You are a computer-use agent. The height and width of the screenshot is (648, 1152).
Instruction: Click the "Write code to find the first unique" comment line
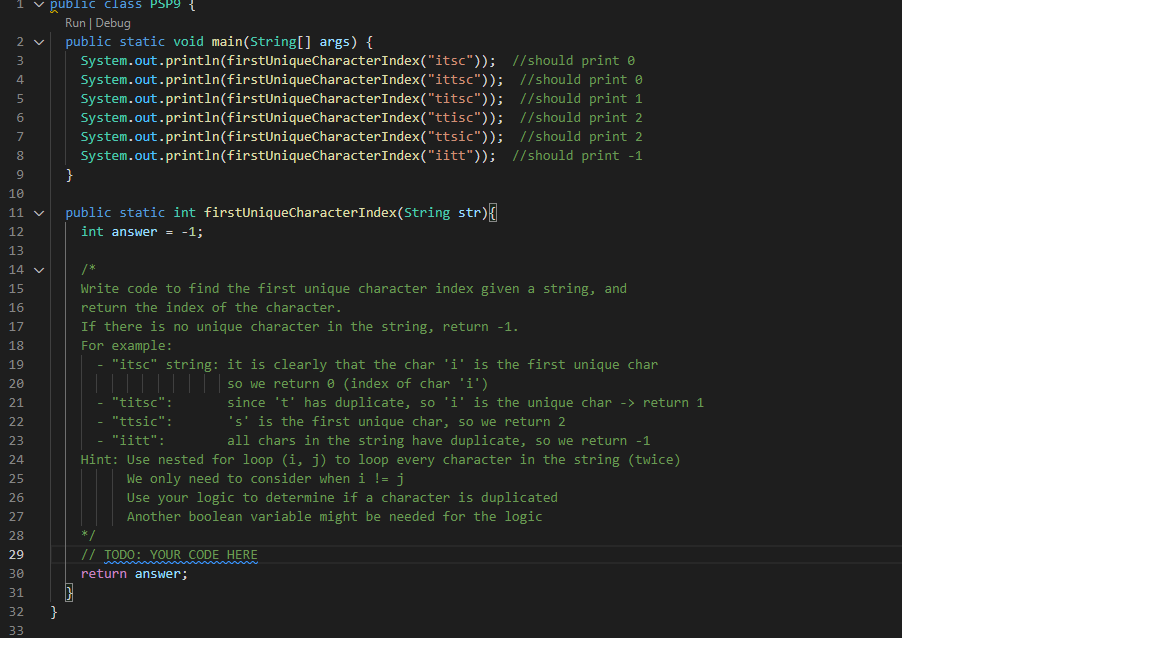354,289
